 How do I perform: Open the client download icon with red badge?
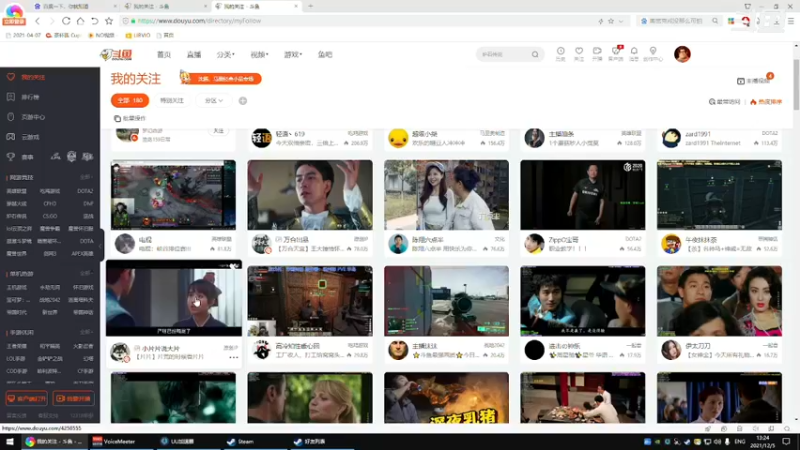(x=616, y=54)
